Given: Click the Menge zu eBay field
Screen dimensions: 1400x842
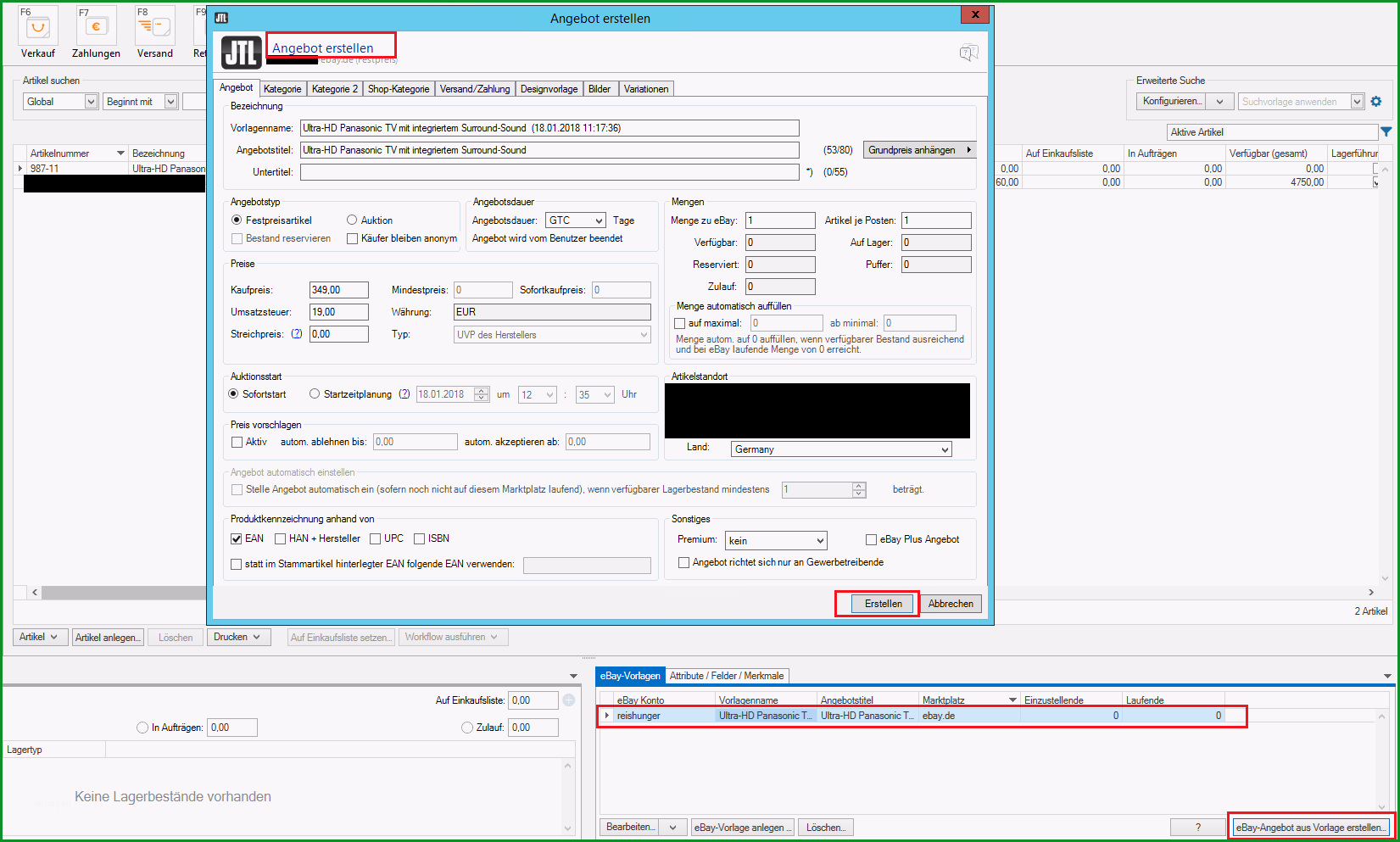Looking at the screenshot, I should pyautogui.click(x=780, y=220).
